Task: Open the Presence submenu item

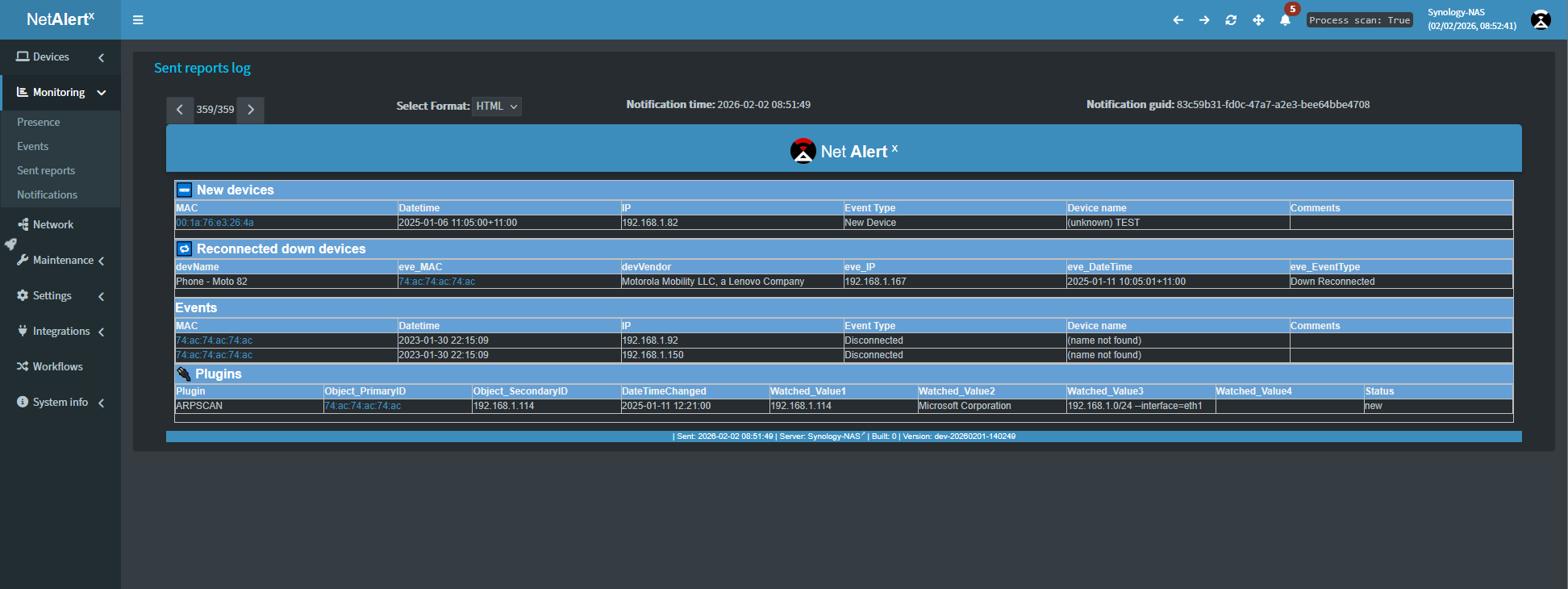Action: tap(39, 123)
